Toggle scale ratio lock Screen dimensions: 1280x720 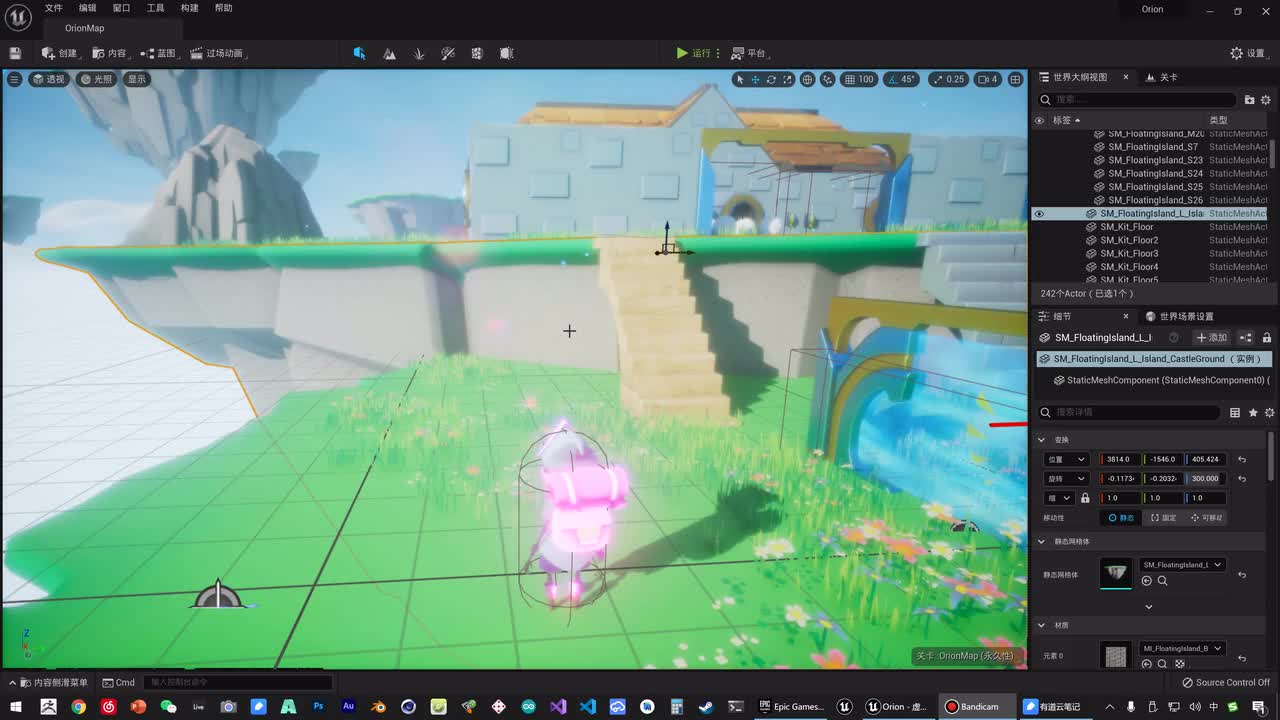[x=1085, y=498]
